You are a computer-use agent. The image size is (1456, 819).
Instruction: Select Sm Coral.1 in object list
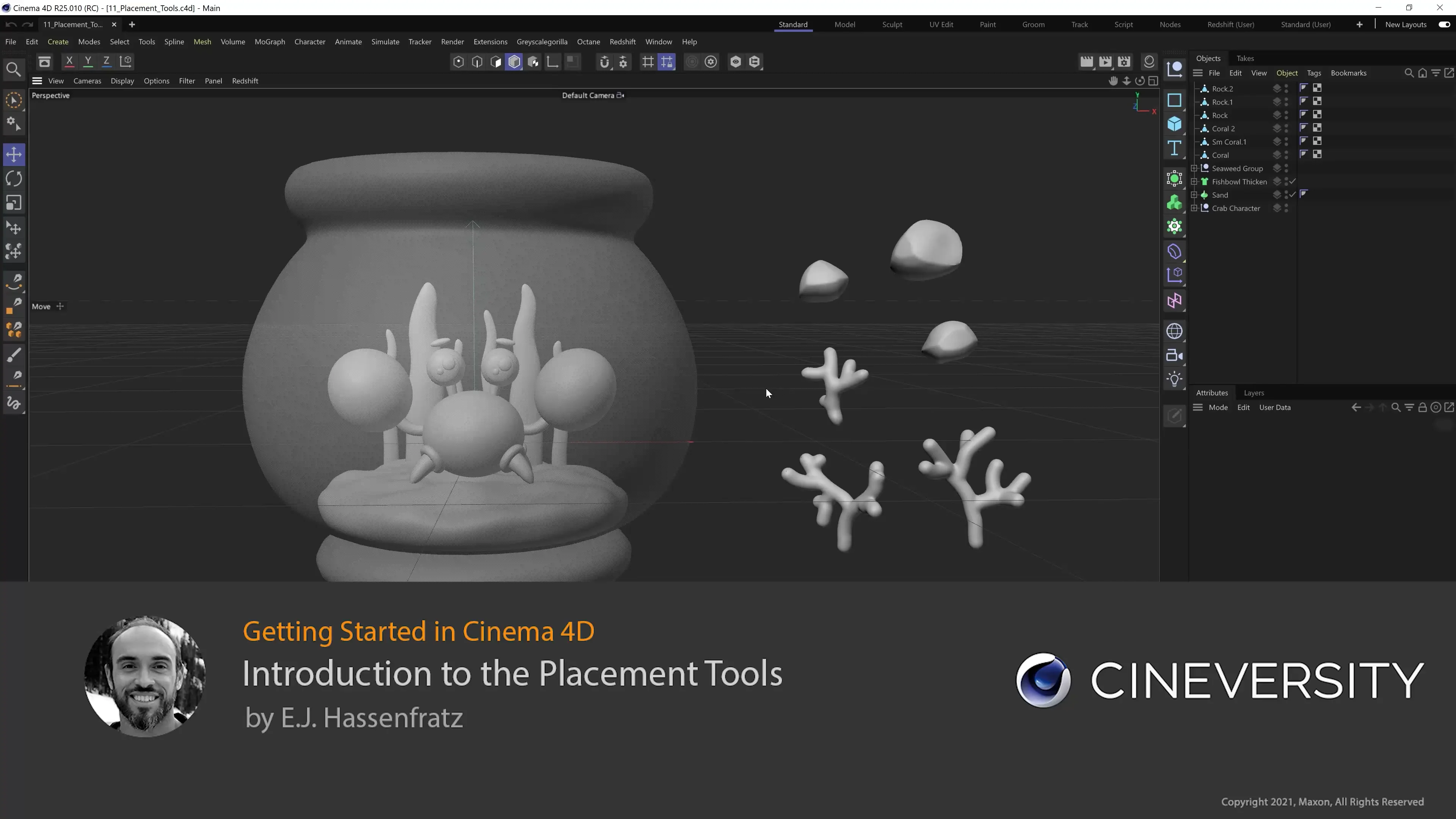1229,142
